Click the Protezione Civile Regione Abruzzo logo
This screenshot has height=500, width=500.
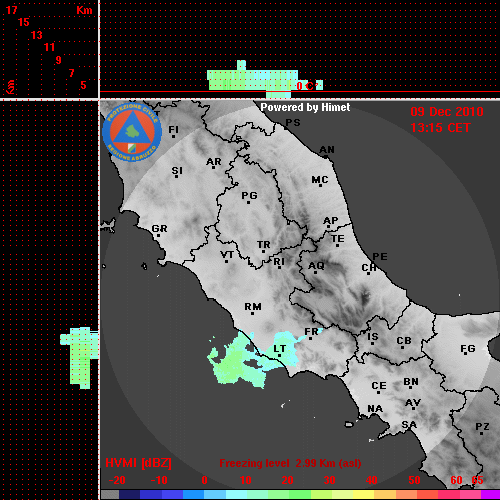pyautogui.click(x=132, y=132)
